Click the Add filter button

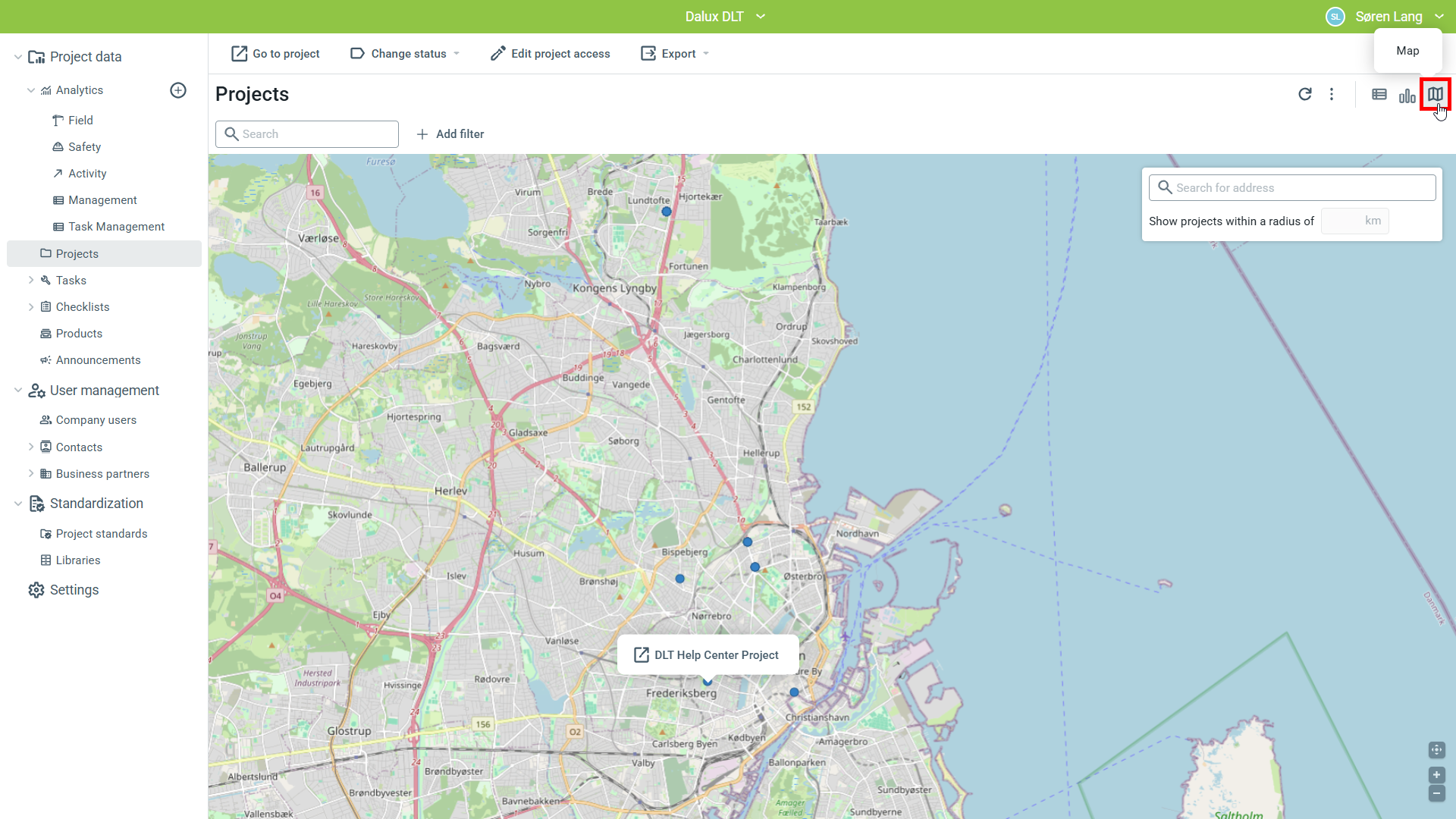tap(450, 134)
